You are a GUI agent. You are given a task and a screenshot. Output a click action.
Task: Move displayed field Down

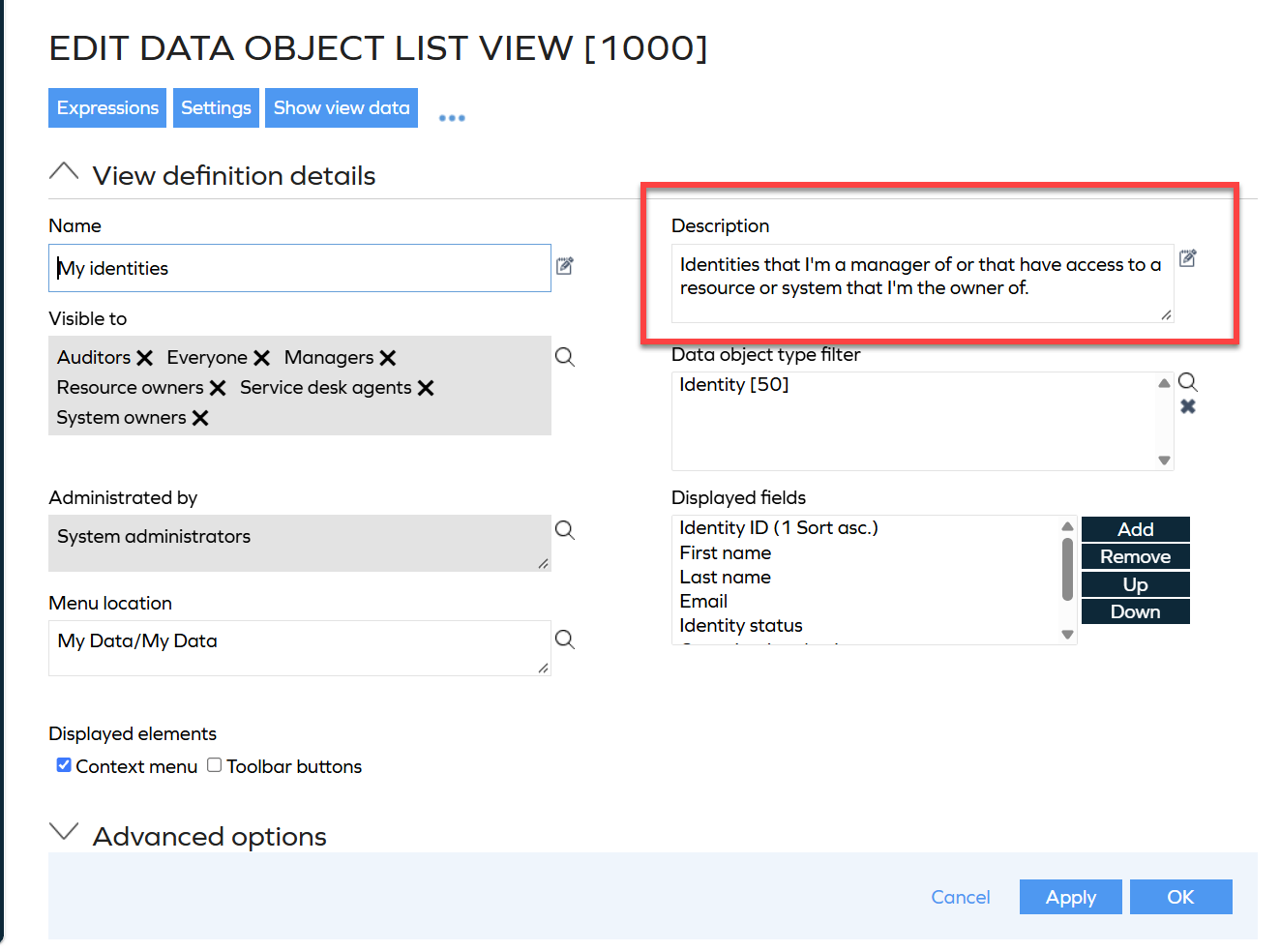tap(1136, 611)
